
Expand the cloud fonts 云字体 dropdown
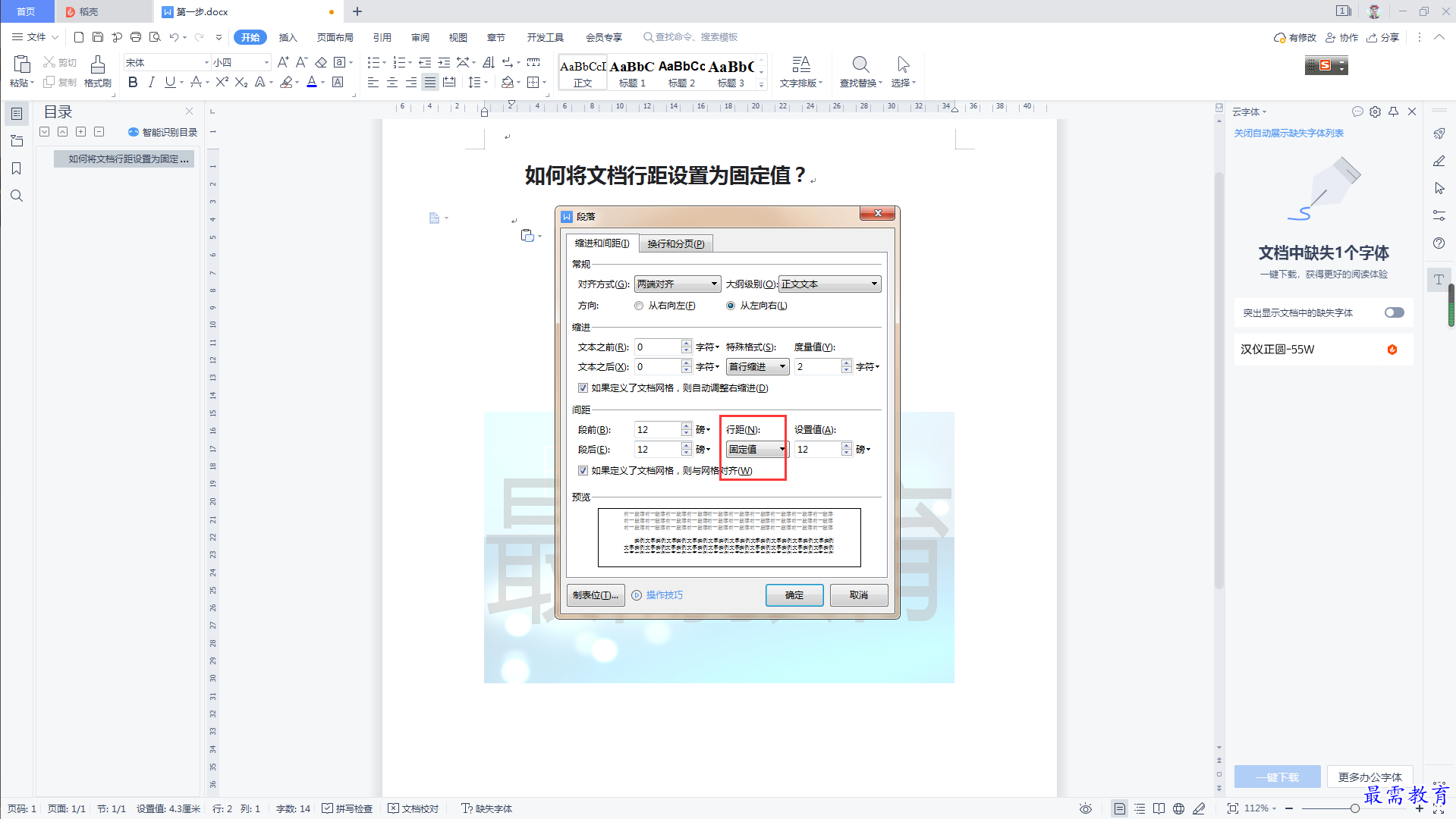(1249, 111)
